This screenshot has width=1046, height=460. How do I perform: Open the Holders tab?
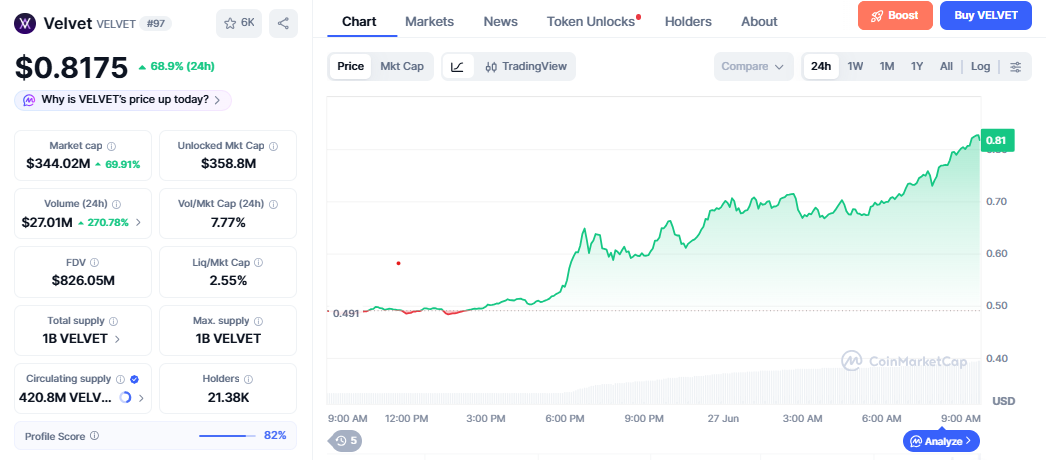tap(688, 22)
